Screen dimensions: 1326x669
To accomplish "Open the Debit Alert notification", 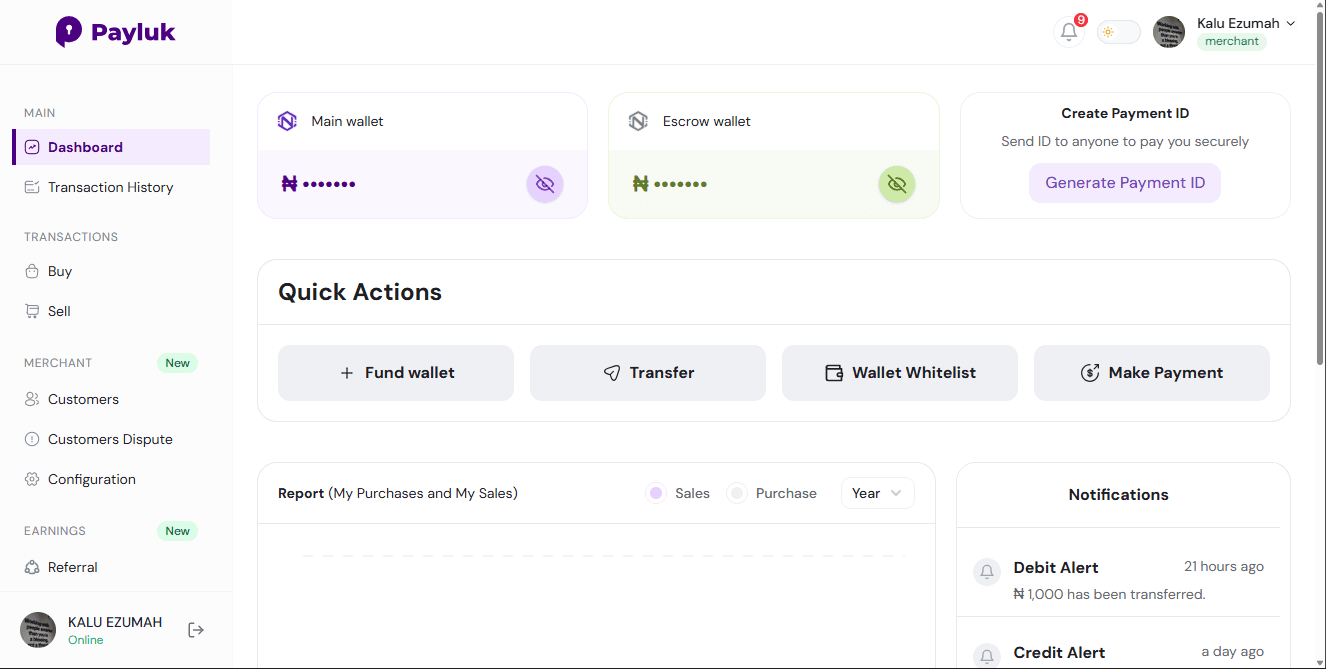I will click(x=1056, y=567).
